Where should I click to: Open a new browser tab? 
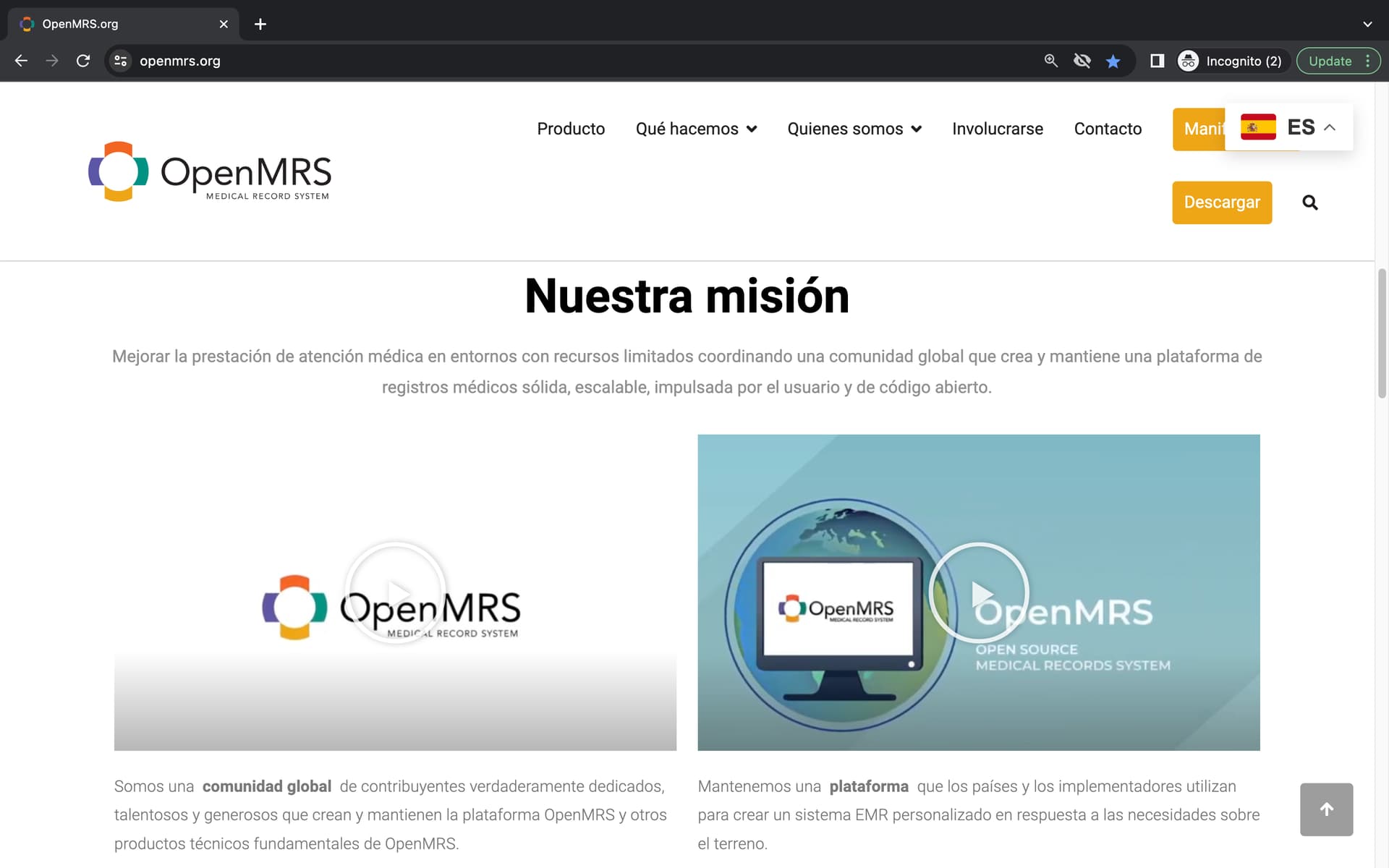click(260, 24)
